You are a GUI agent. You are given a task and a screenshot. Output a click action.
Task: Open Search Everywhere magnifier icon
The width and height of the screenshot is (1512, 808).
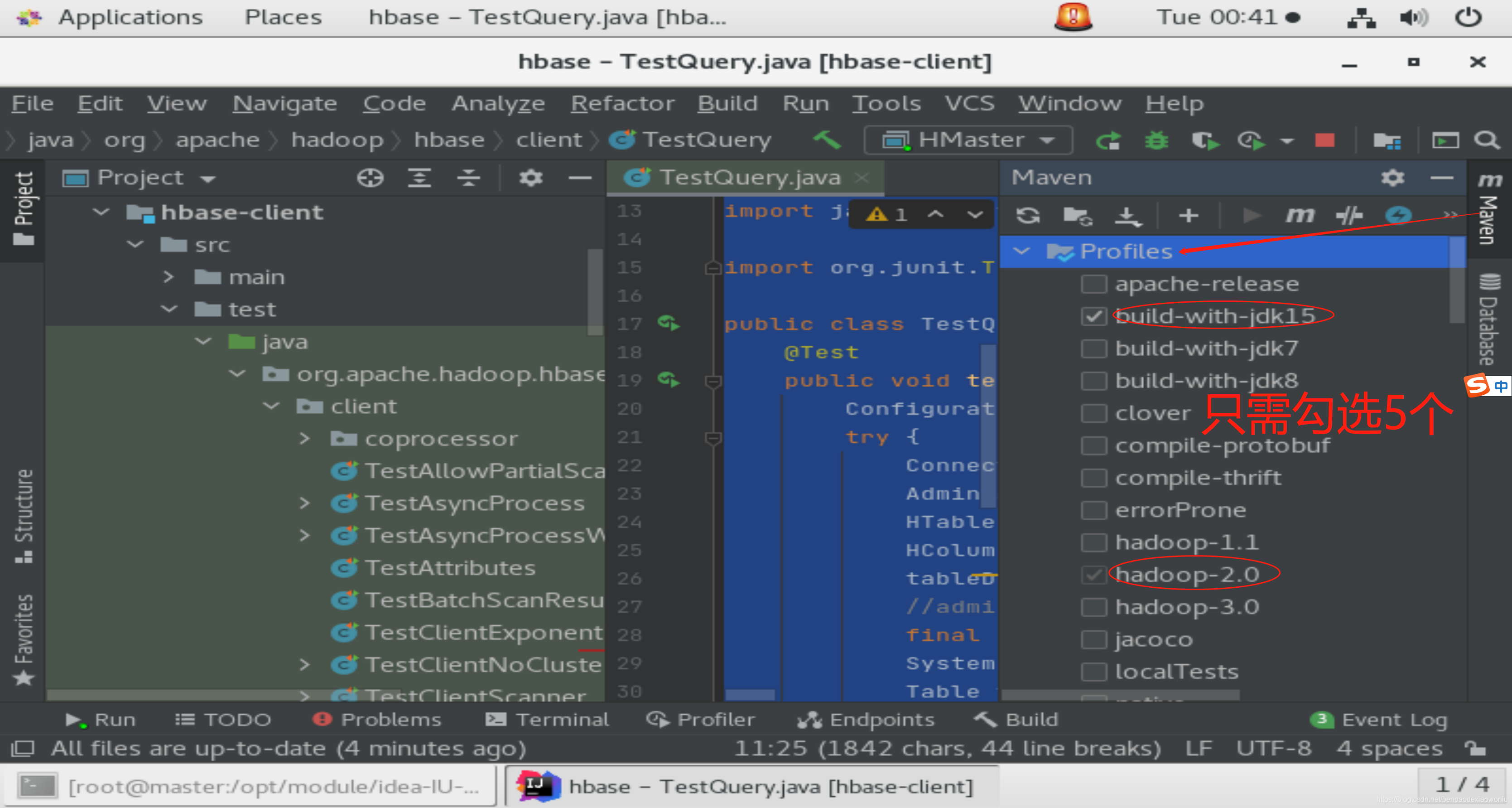tap(1487, 140)
